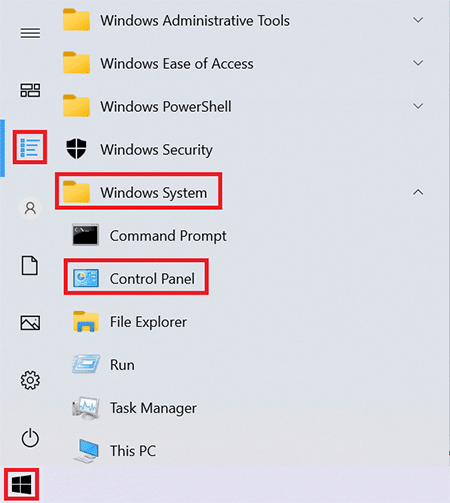The height and width of the screenshot is (503, 450).
Task: Click the Windows Start button
Action: pos(22,485)
